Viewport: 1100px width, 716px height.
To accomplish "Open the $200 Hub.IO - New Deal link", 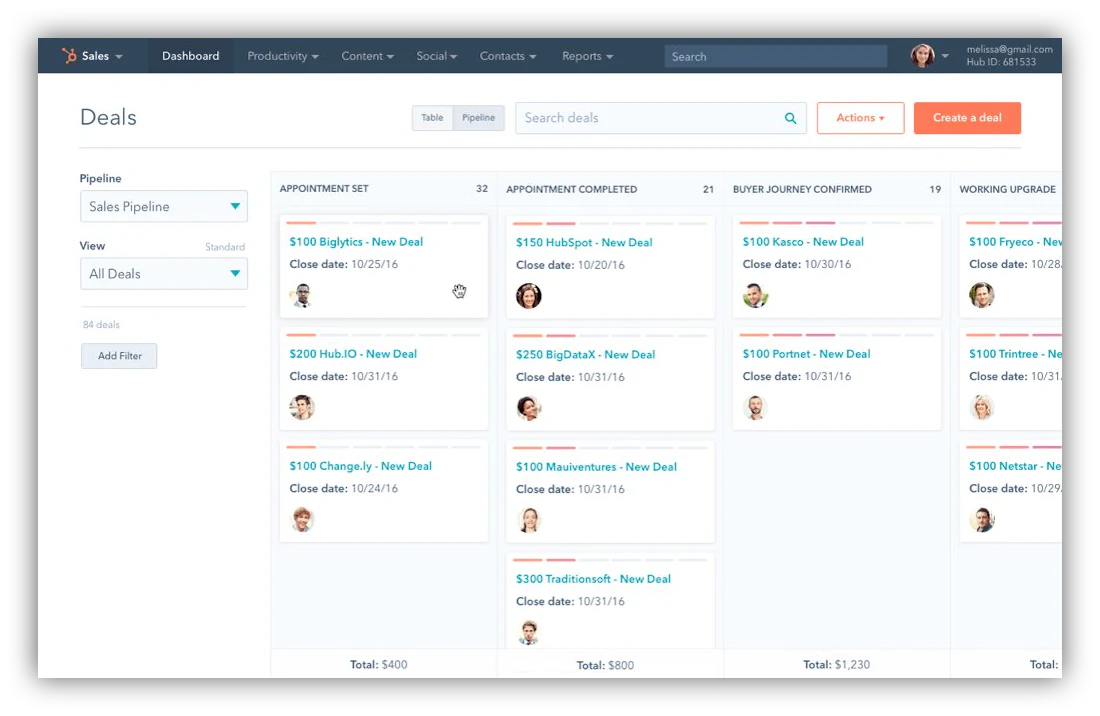I will [353, 354].
